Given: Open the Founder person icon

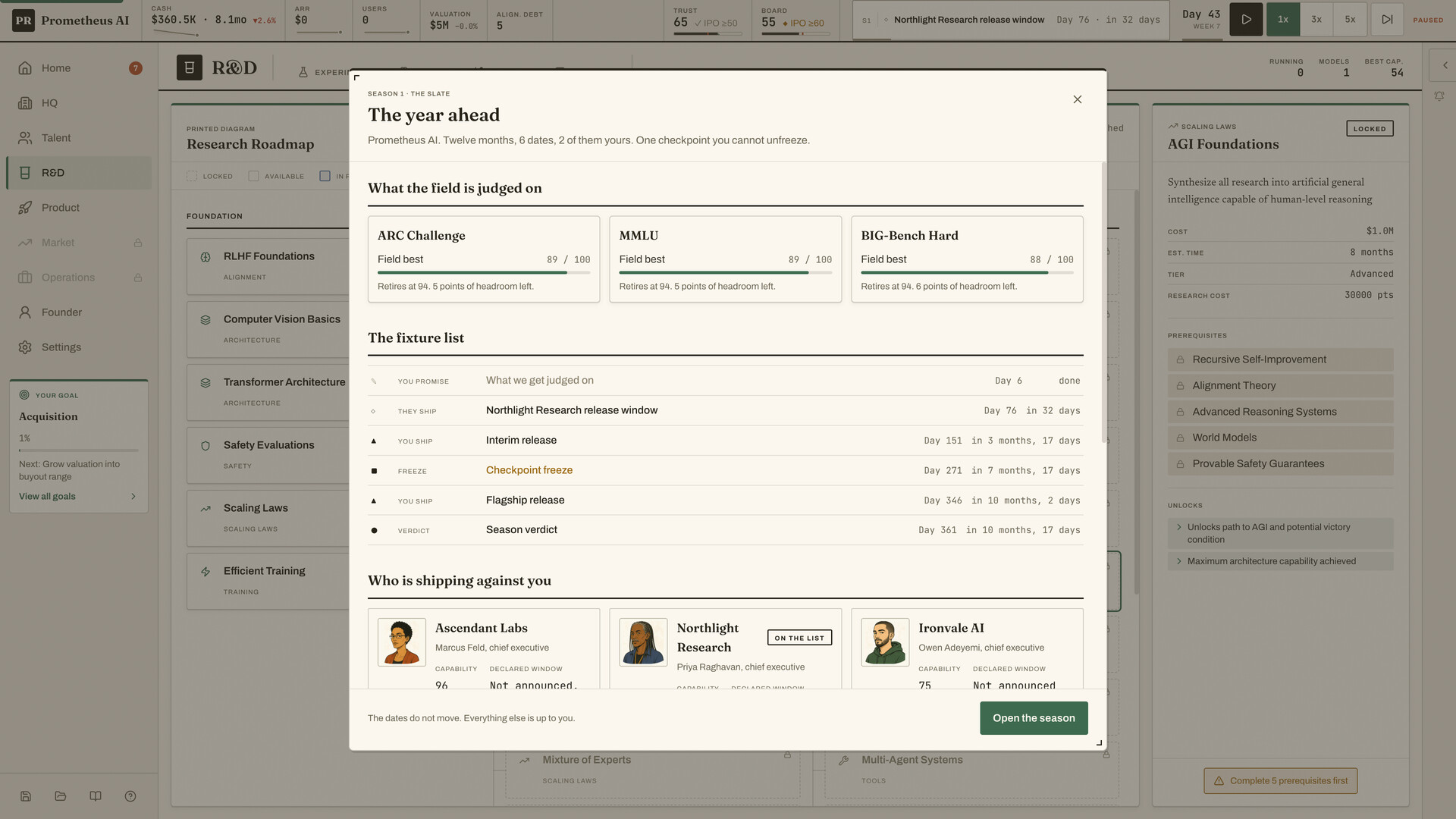Looking at the screenshot, I should (25, 312).
